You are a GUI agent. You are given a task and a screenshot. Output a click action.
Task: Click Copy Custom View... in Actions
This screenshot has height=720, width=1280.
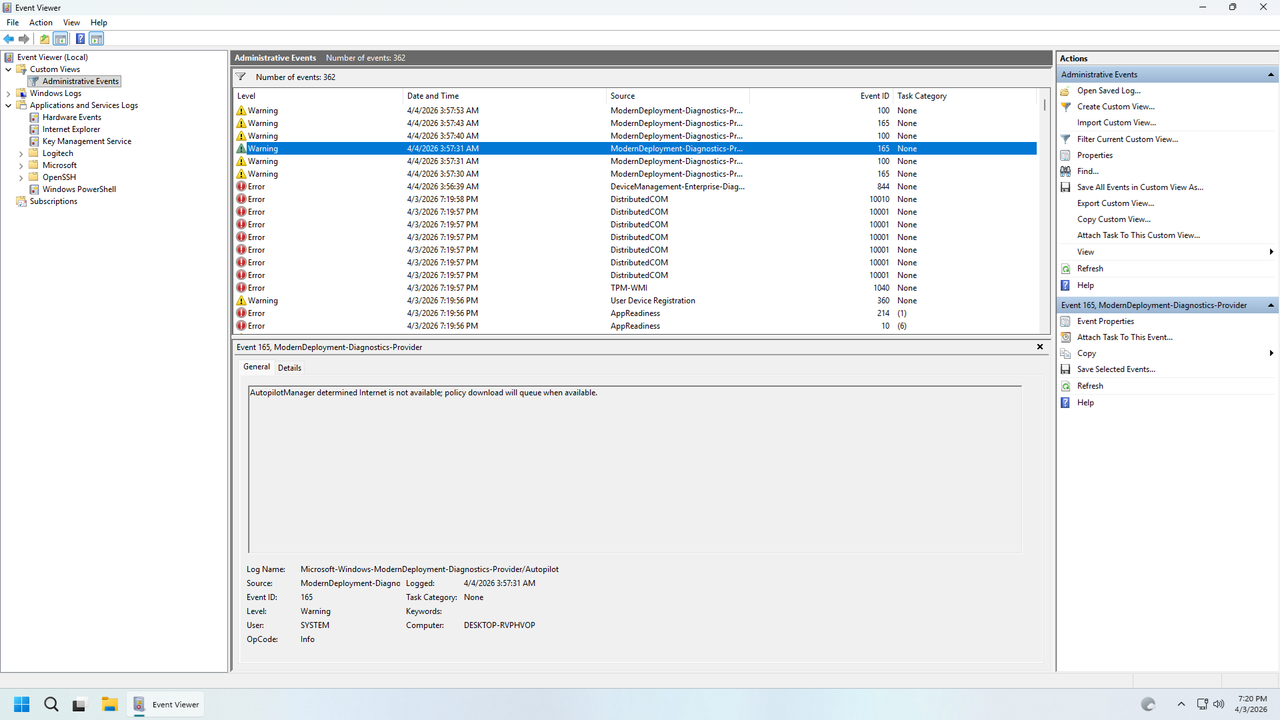pyautogui.click(x=1114, y=219)
